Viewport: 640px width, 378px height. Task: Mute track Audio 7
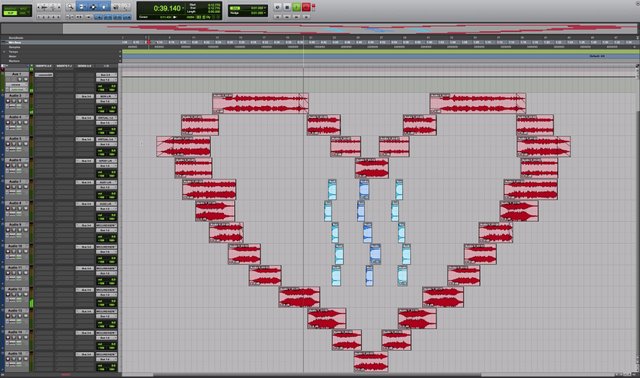tap(25, 187)
